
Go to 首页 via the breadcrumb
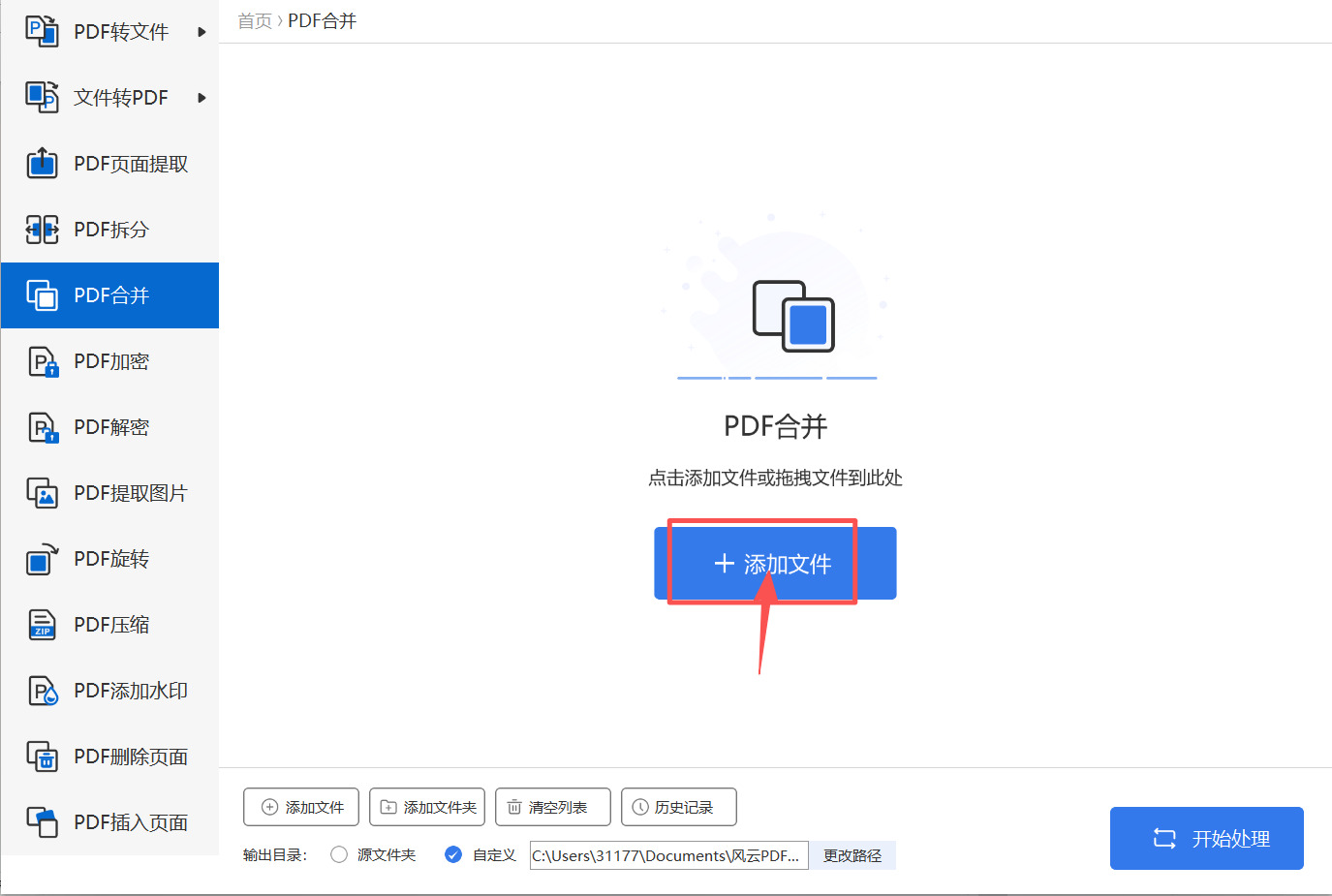(254, 19)
